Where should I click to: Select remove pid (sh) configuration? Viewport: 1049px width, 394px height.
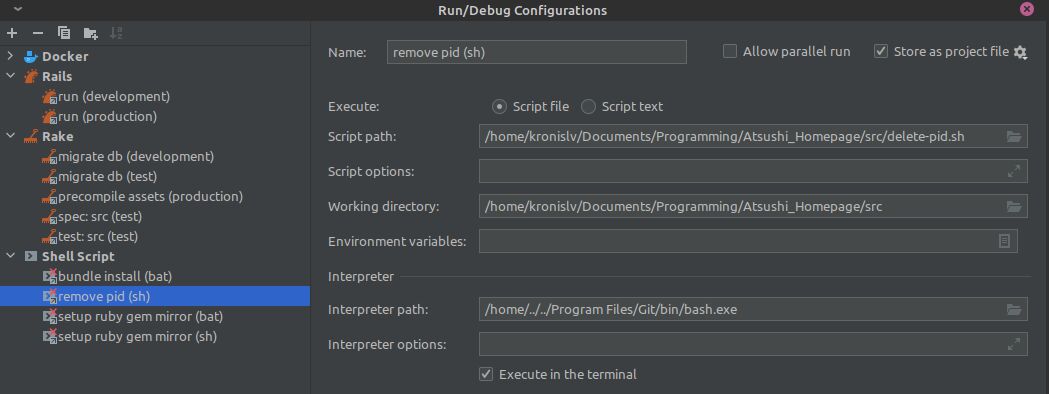(x=155, y=296)
